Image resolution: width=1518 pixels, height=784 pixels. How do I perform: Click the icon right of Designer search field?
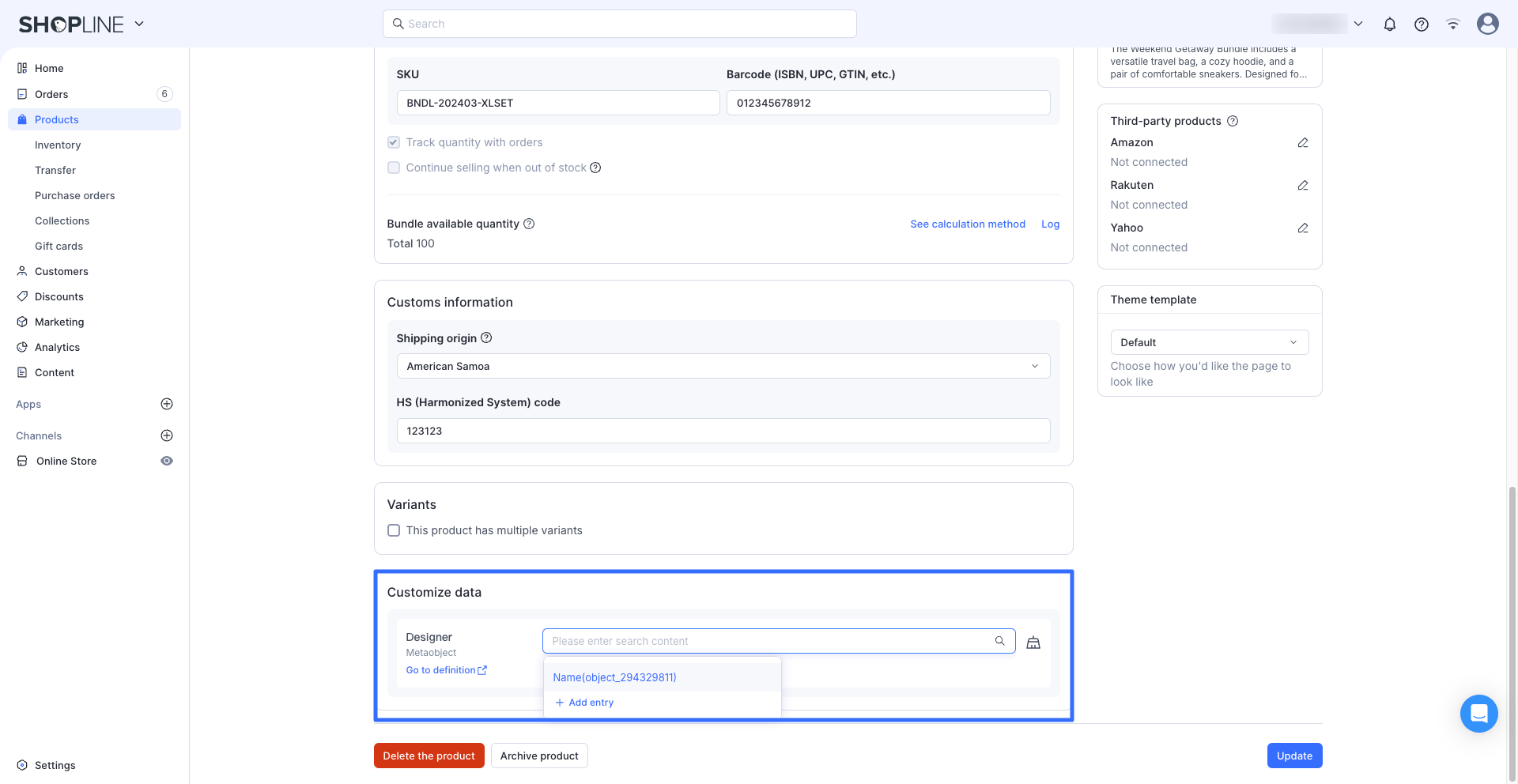pos(1033,643)
